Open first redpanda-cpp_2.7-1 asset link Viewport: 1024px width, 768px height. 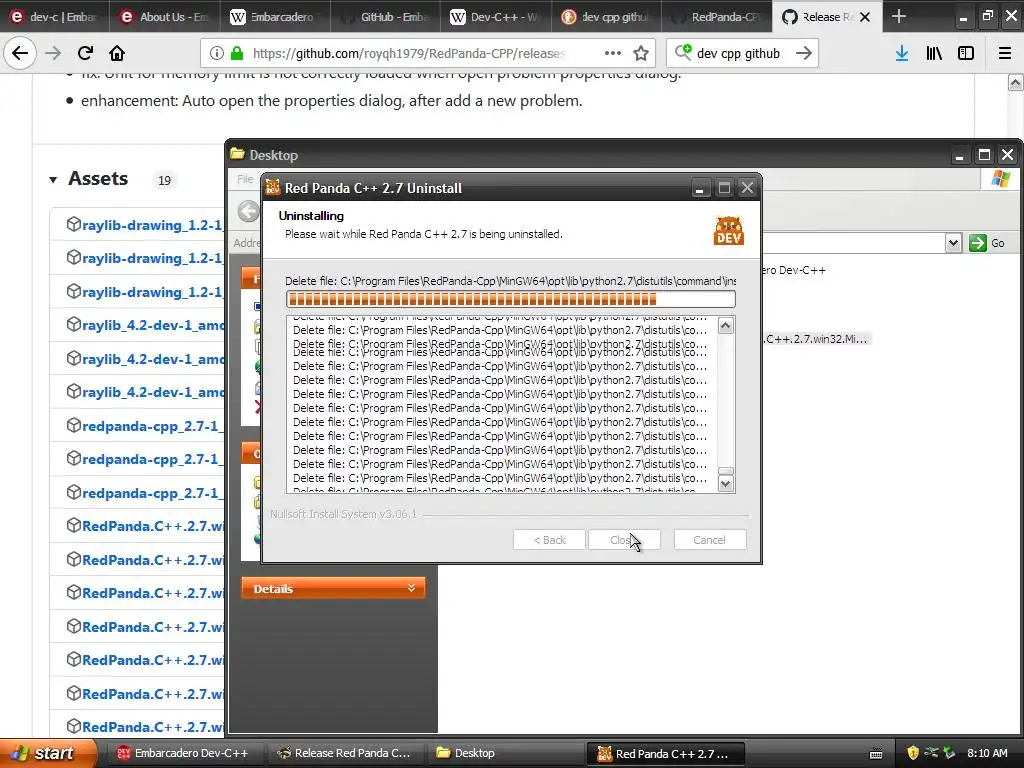coord(153,426)
